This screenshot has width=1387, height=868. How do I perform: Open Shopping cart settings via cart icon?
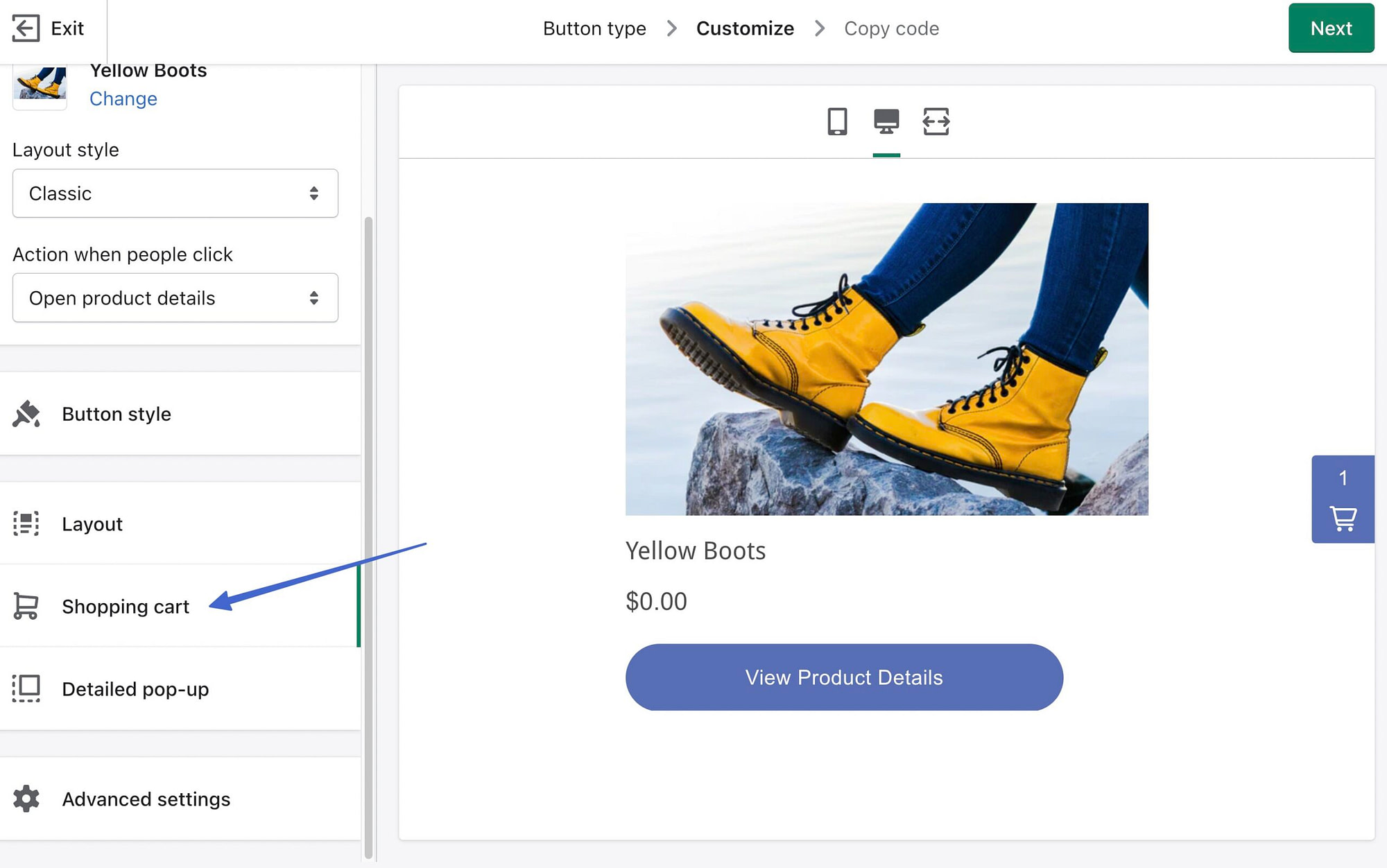[25, 607]
